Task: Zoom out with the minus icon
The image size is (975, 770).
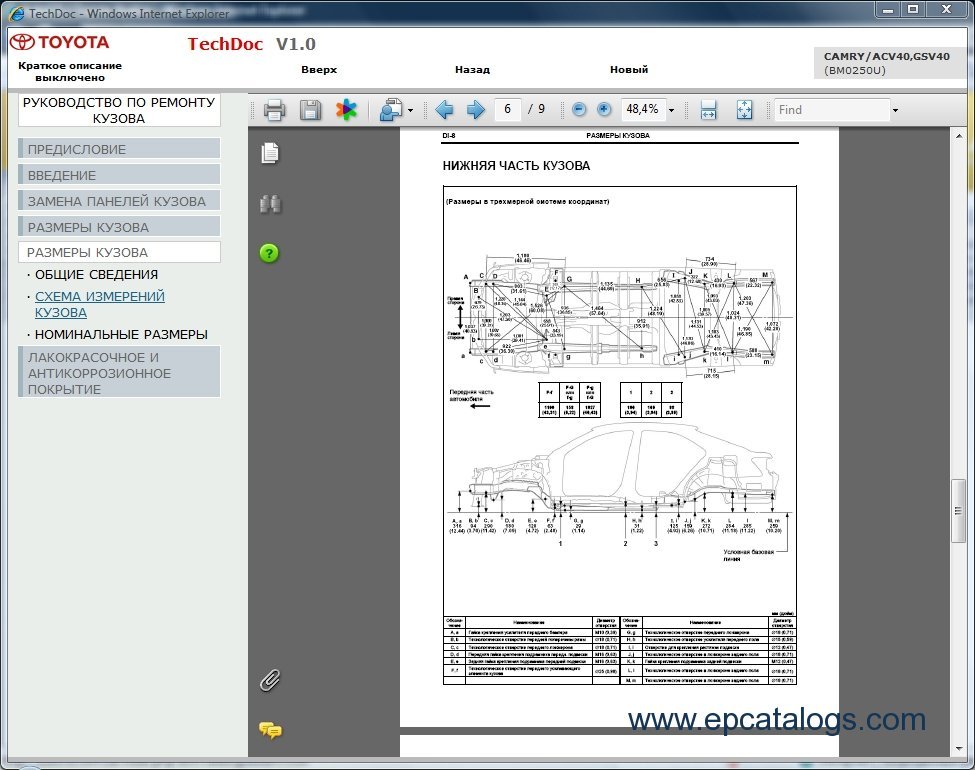Action: coord(579,109)
